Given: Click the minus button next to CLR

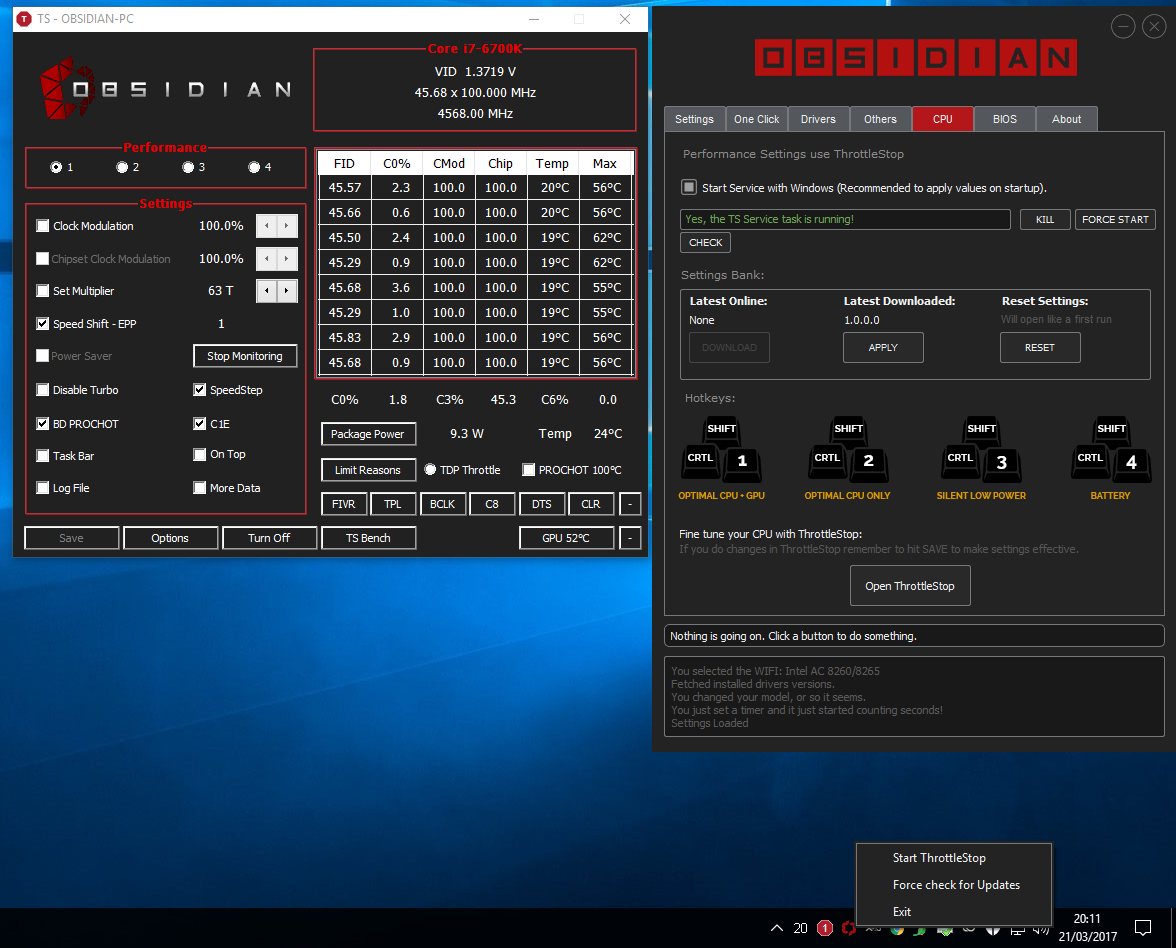Looking at the screenshot, I should coord(630,504).
